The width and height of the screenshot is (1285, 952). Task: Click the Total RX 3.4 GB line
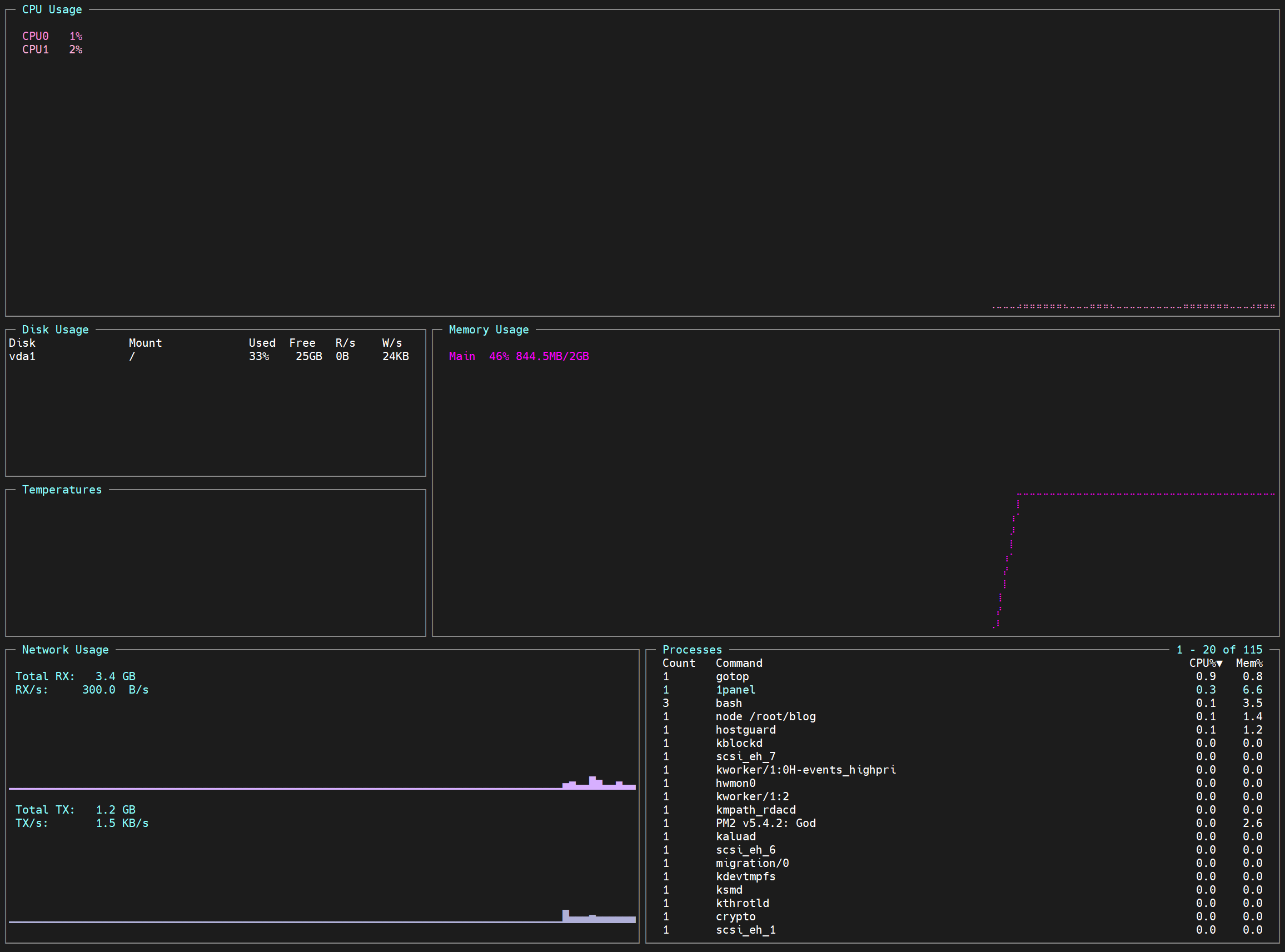click(x=76, y=676)
